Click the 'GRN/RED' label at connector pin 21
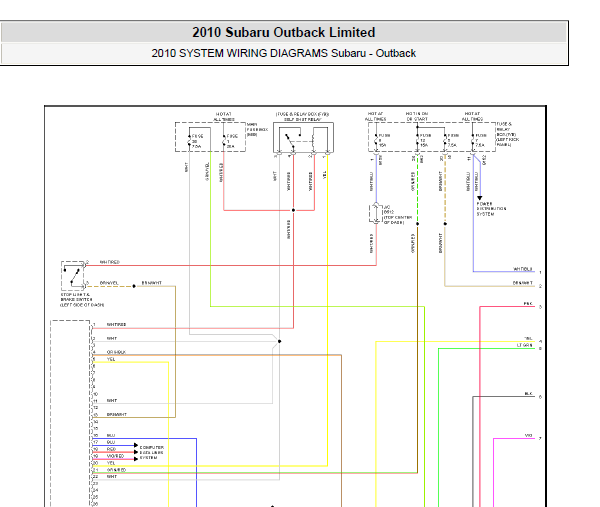 point(116,470)
